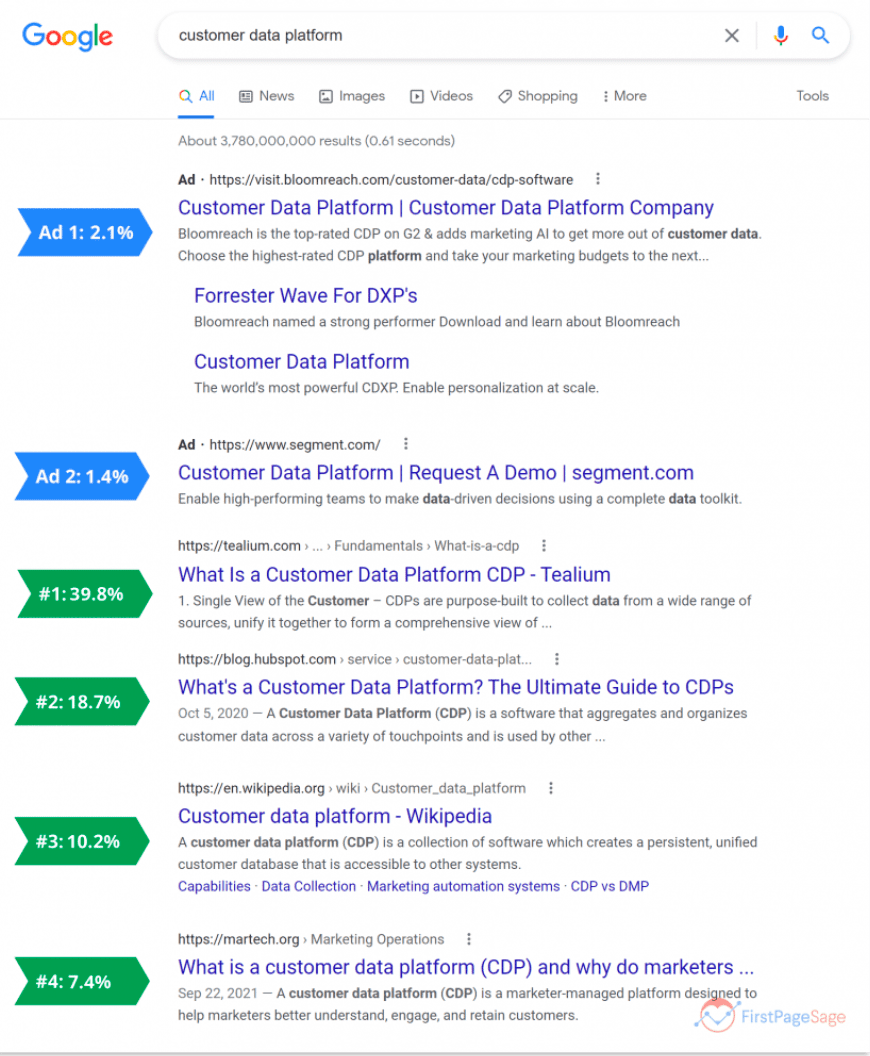Open Forrester Wave For DXP's sitelink
The image size is (870, 1056).
point(306,296)
